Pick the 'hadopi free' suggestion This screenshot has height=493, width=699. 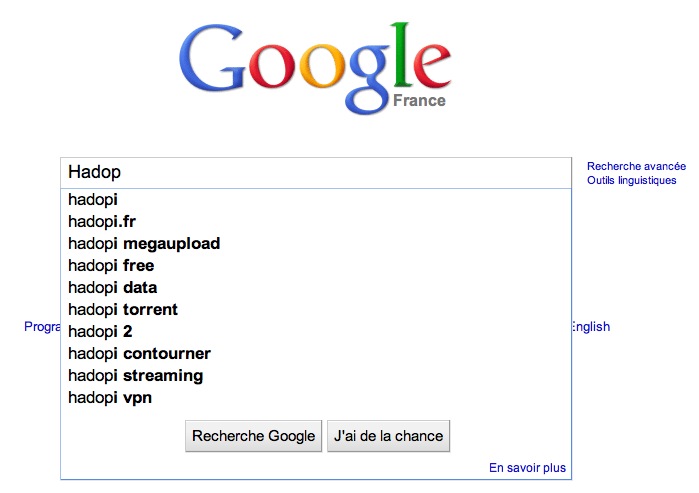(x=111, y=266)
